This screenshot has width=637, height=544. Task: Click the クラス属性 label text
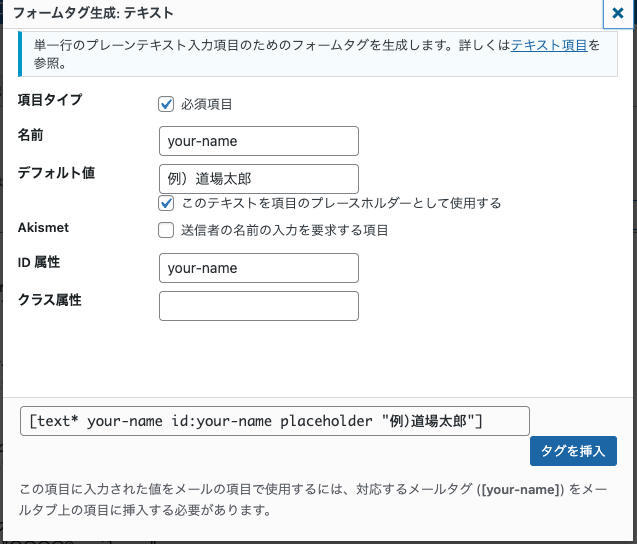(50, 300)
